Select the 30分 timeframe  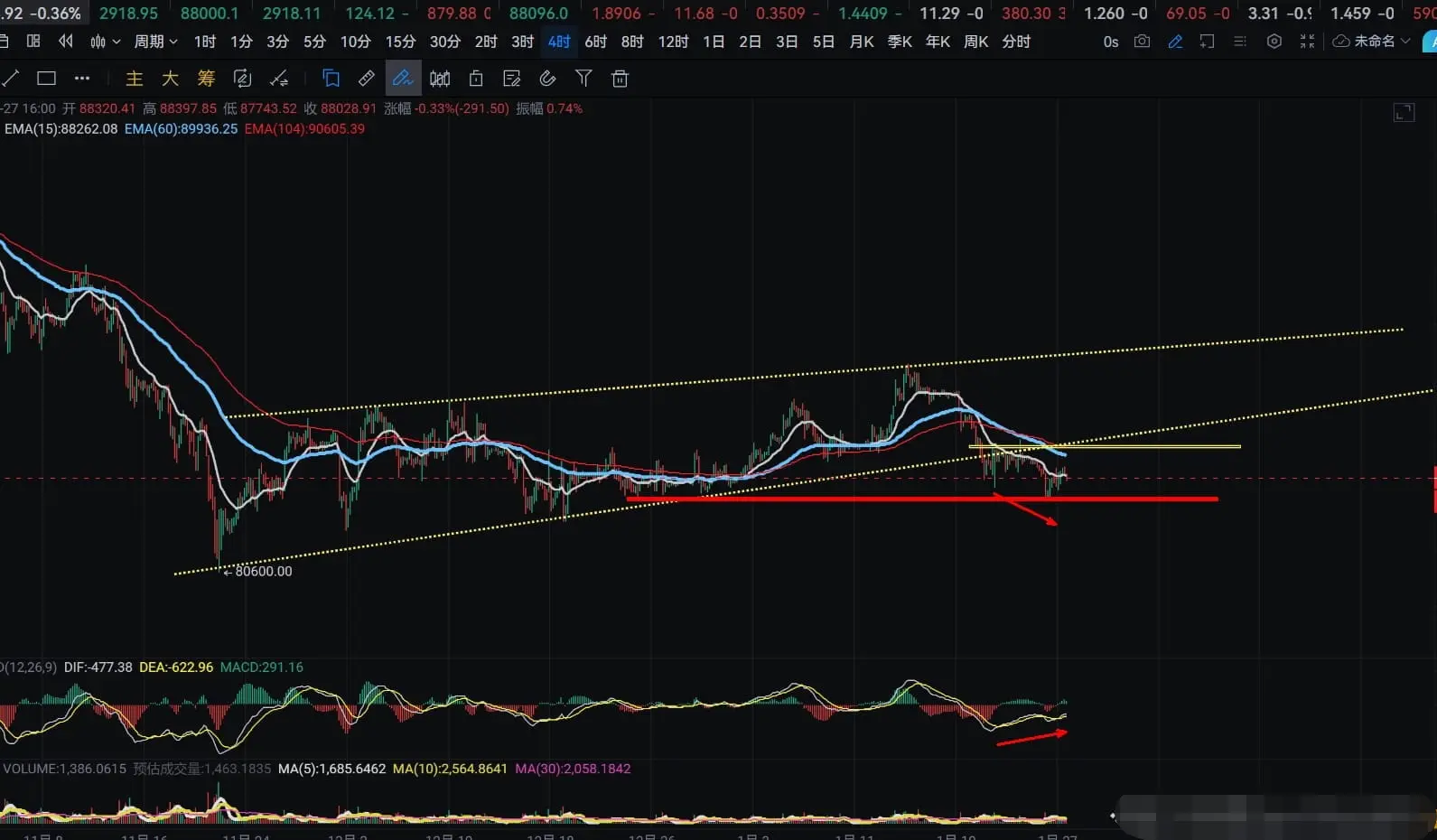tap(444, 42)
